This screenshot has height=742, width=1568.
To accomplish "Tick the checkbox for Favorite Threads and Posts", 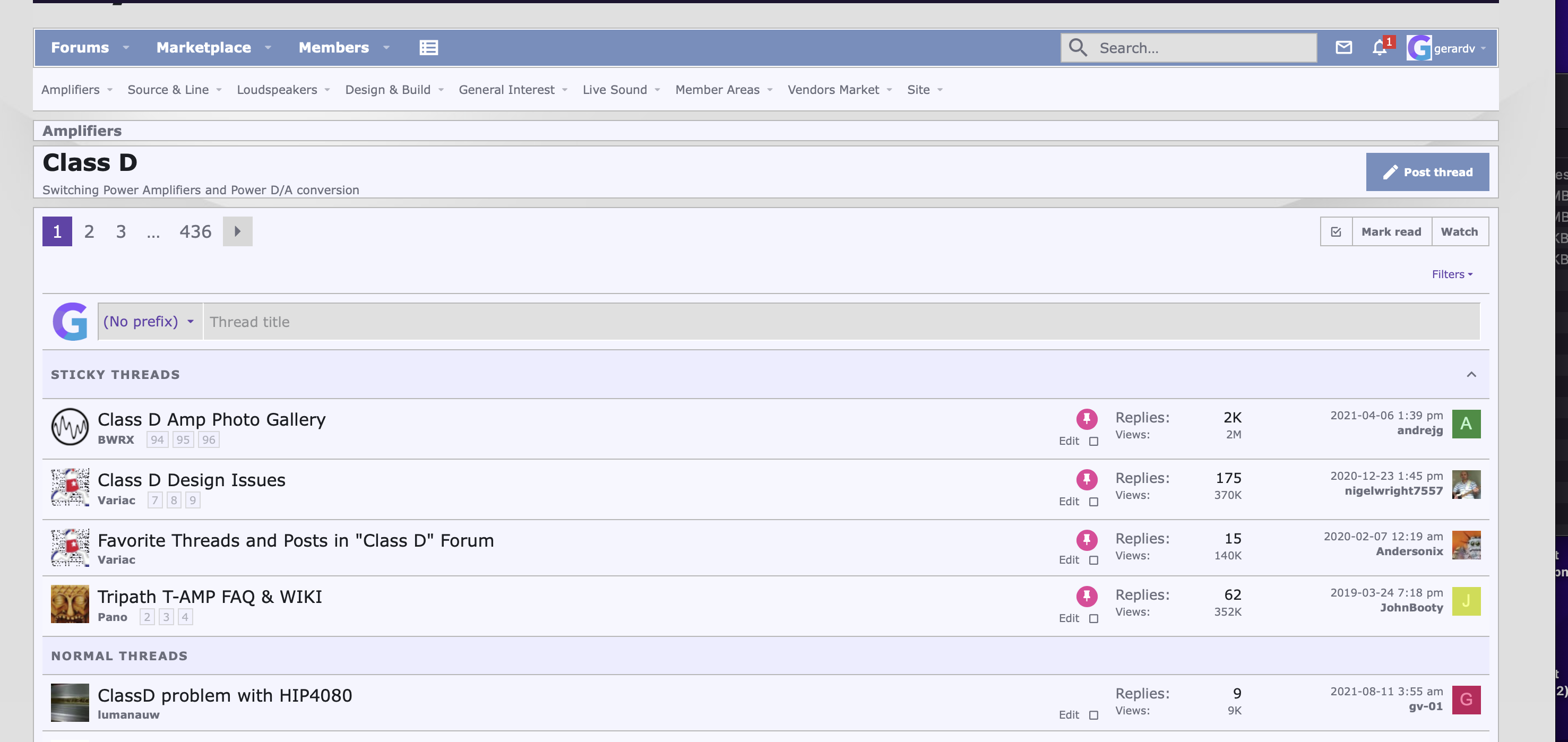I will [1093, 560].
